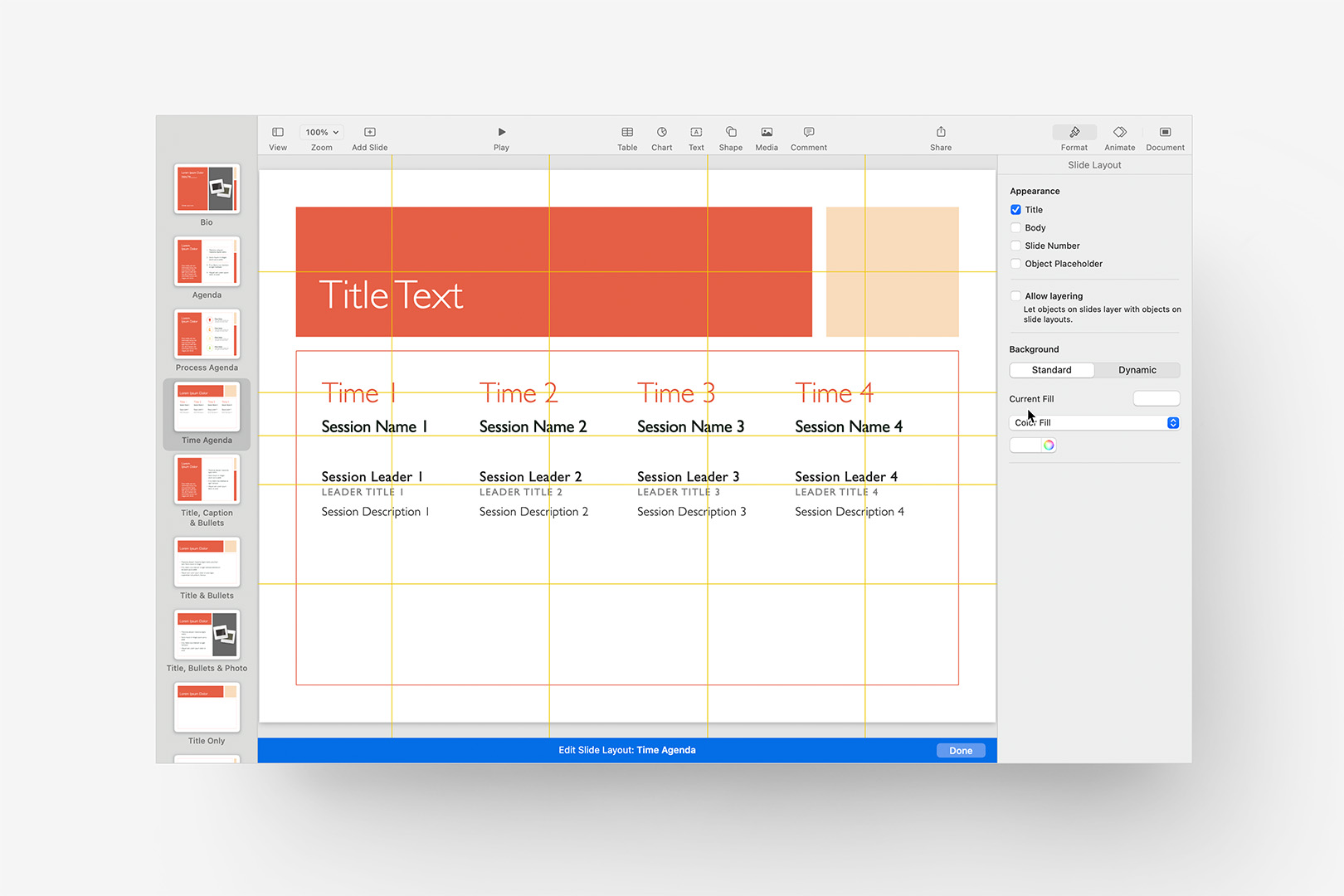This screenshot has width=1344, height=896.
Task: Select the Title & Bullets layout thumbnail
Action: [x=207, y=562]
